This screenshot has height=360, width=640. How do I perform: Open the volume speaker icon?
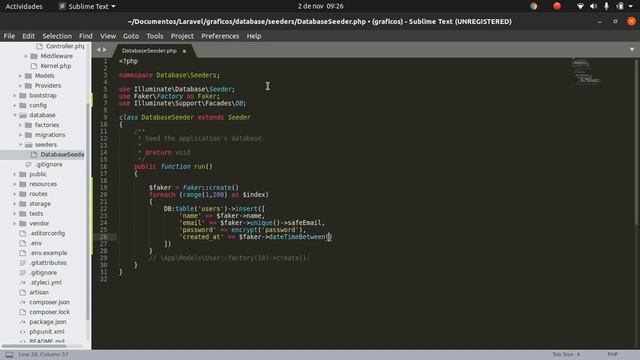click(593, 6)
